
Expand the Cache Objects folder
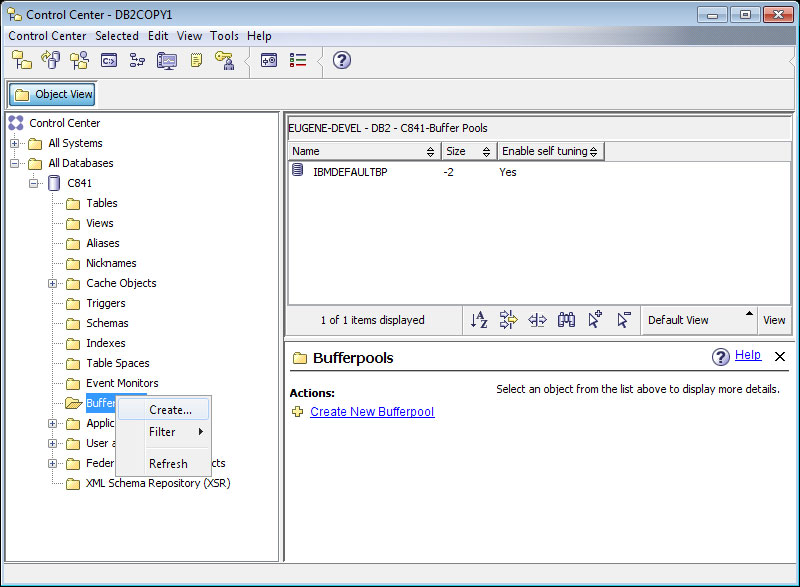(x=53, y=283)
